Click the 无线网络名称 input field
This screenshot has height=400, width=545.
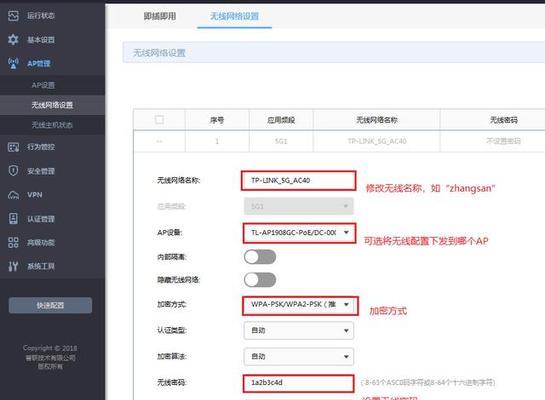coord(299,180)
